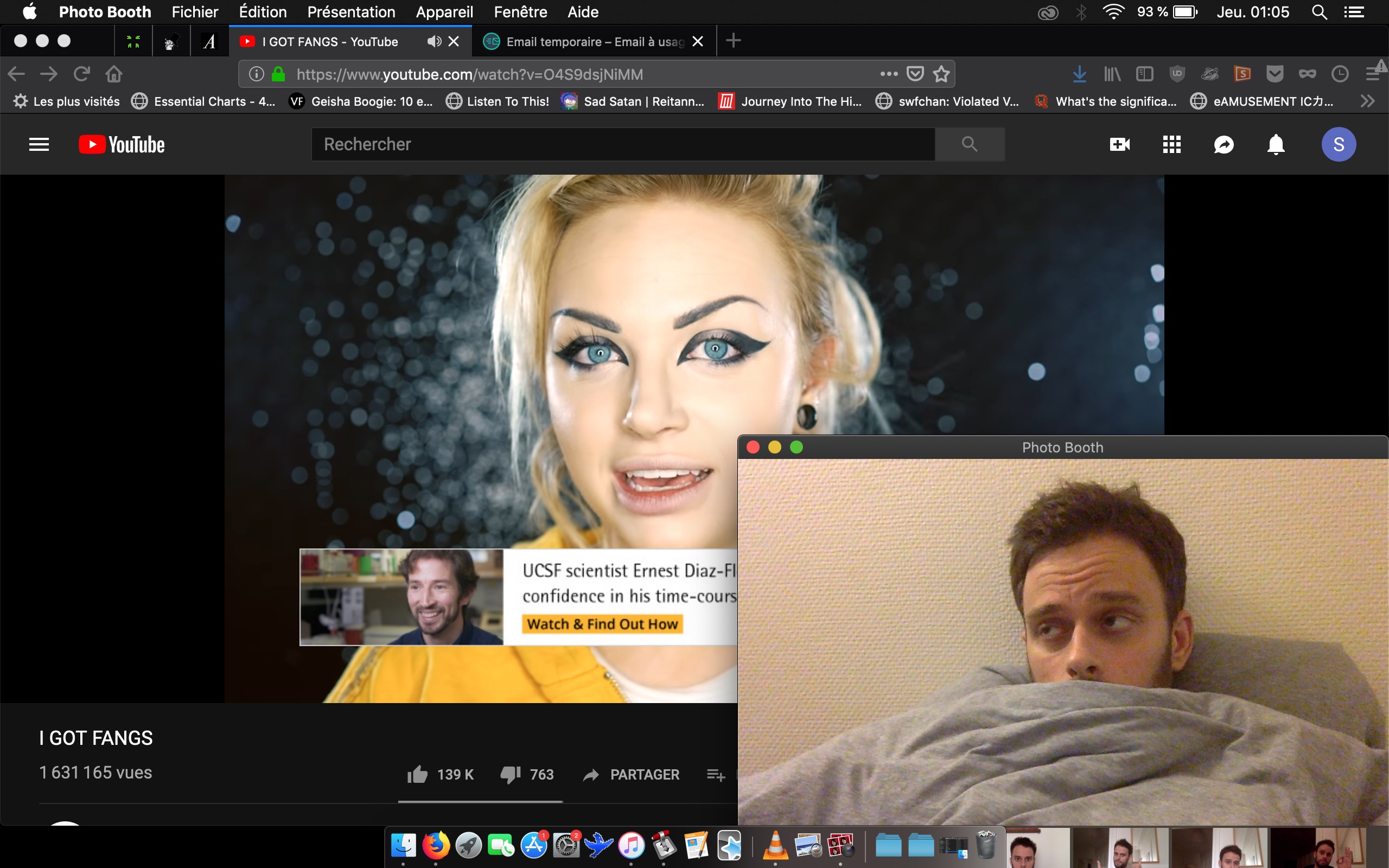This screenshot has width=1389, height=868.
Task: Open the Essential Charts bookmark
Action: [x=203, y=101]
